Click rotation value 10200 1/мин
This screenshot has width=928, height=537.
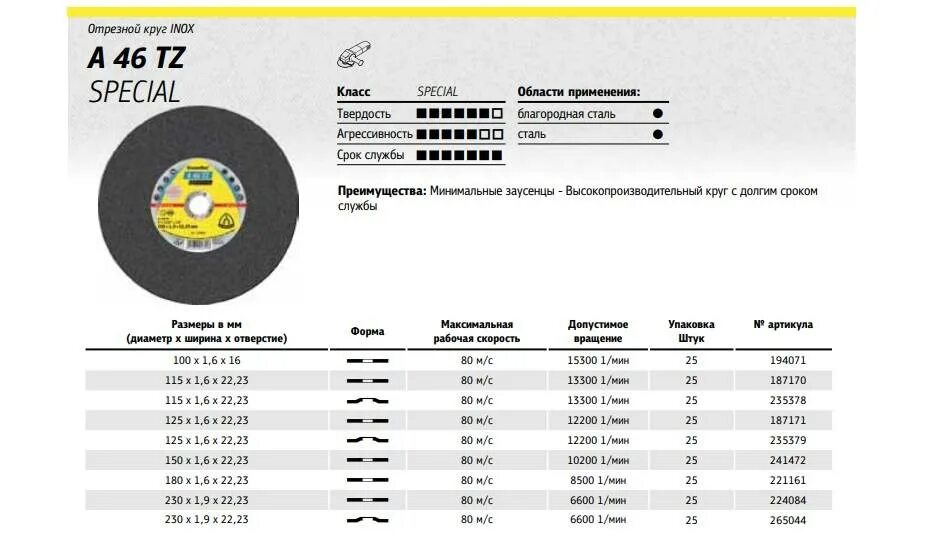click(598, 460)
